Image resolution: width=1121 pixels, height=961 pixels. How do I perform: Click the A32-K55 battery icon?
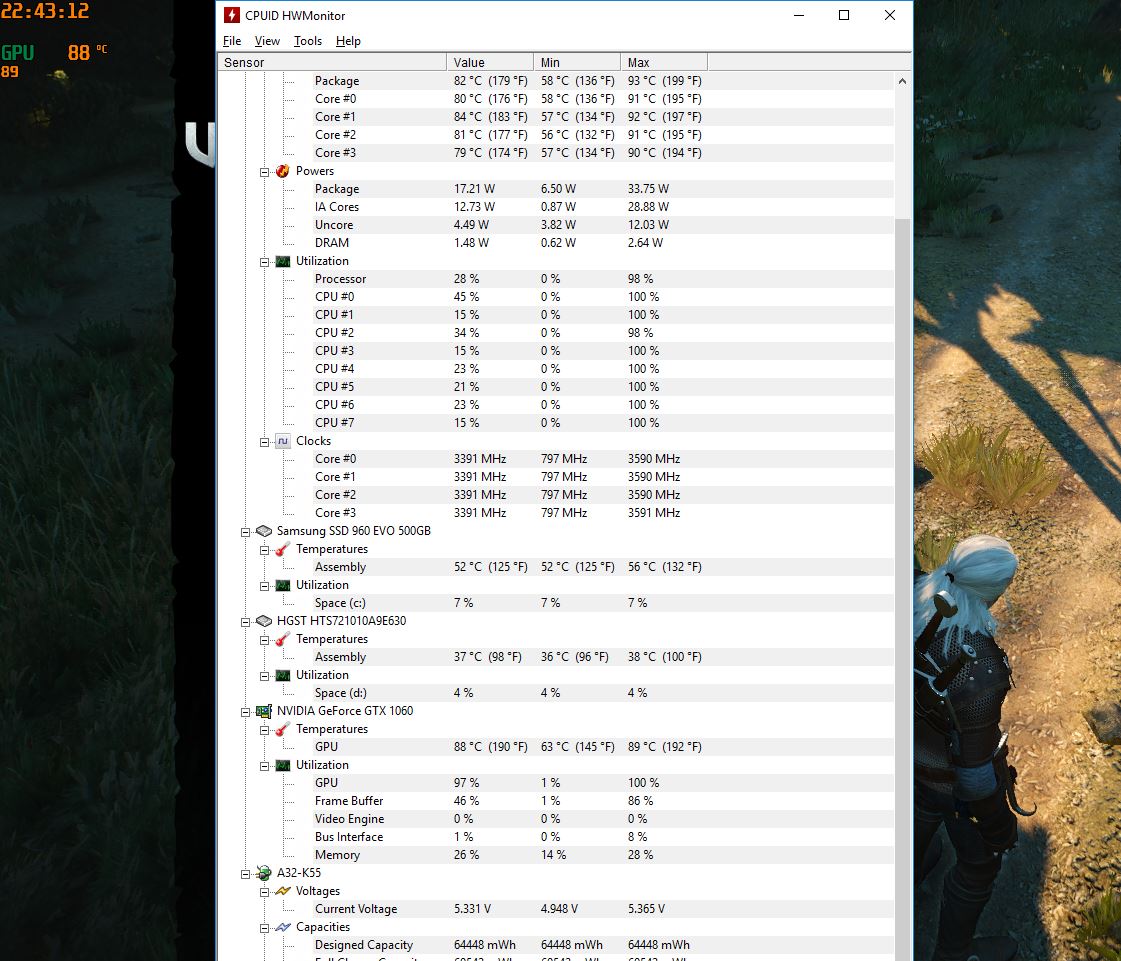tap(264, 873)
